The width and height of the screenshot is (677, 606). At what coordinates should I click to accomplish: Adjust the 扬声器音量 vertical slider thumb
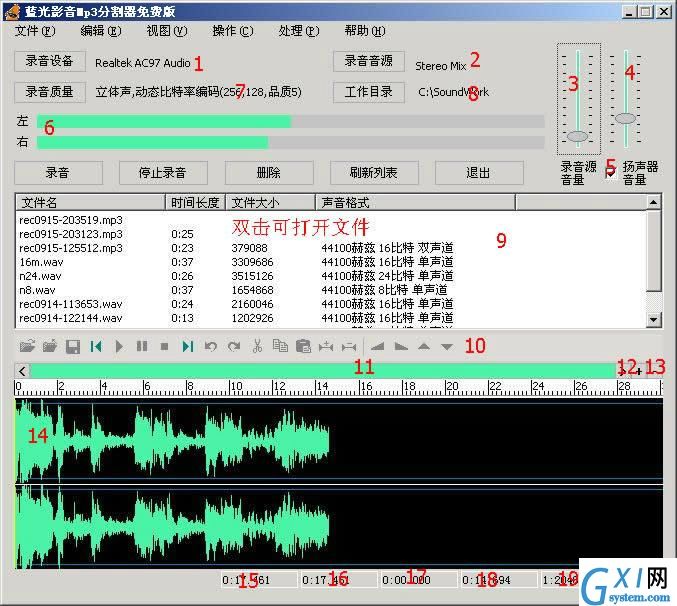[x=625, y=118]
